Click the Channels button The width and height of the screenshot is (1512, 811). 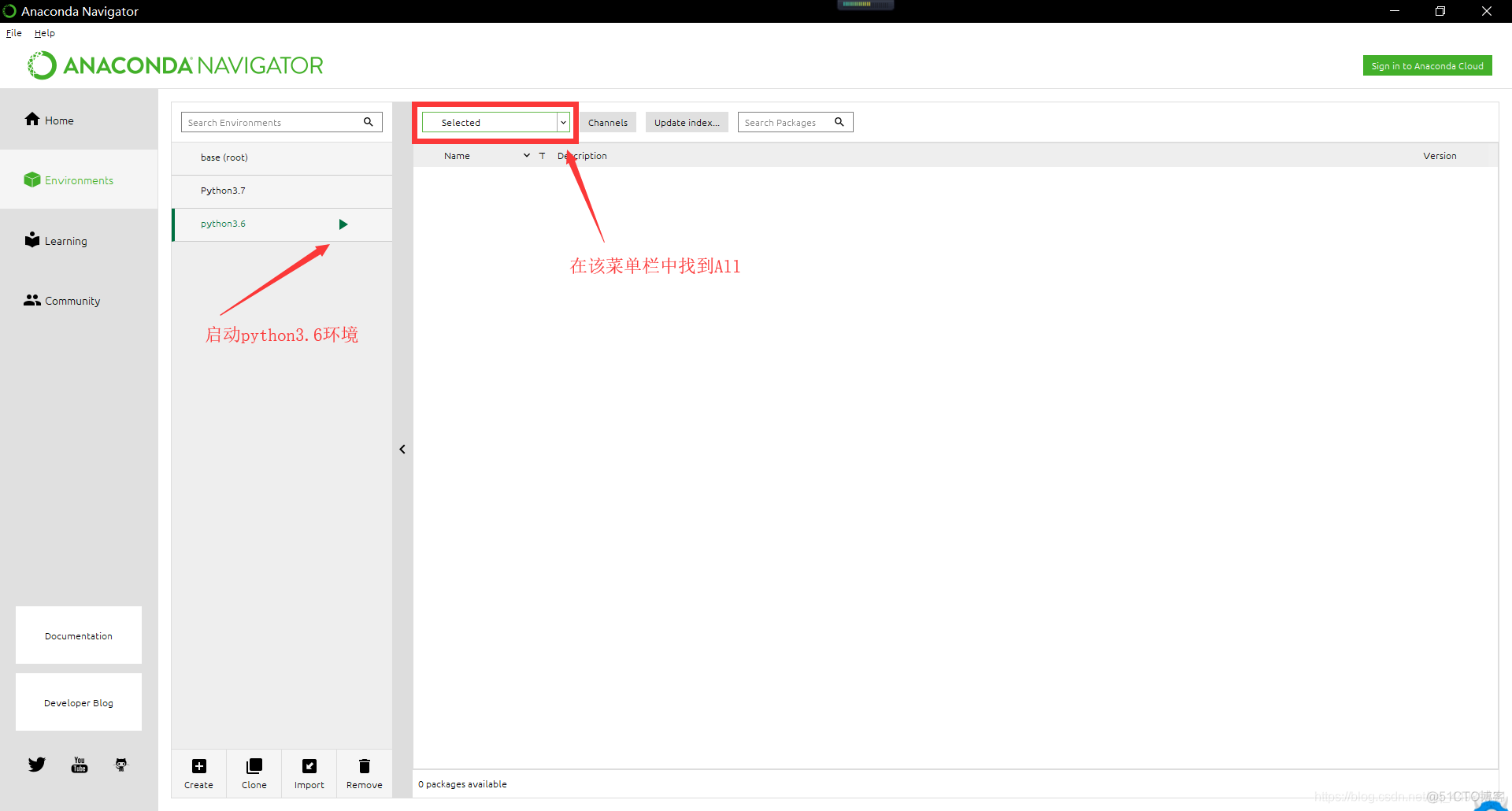tap(608, 122)
